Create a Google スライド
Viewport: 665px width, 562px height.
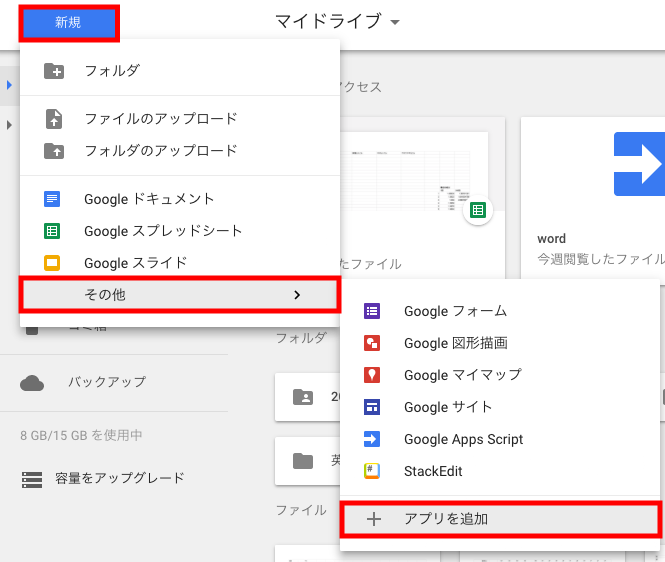point(180,263)
